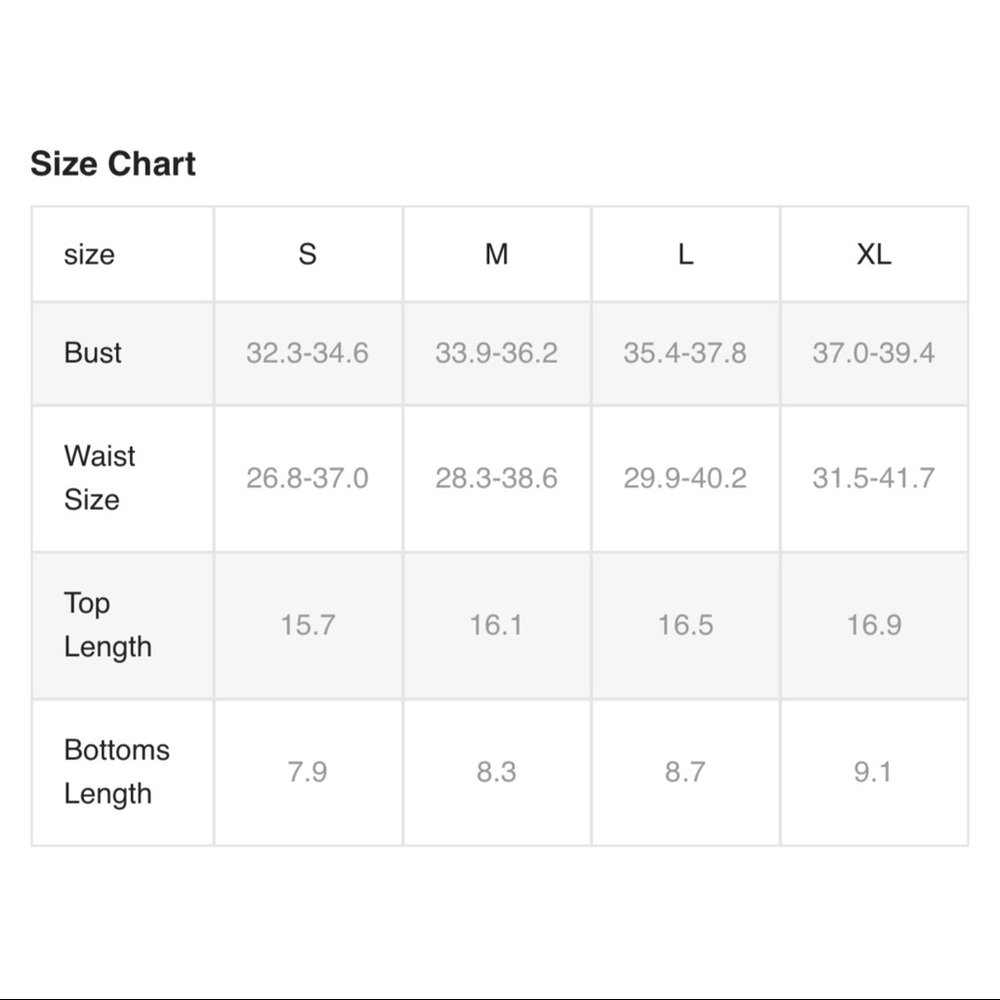Click the 26.8-37.0 waist measurement cell
Viewport: 1000px width, 1000px height.
(307, 478)
